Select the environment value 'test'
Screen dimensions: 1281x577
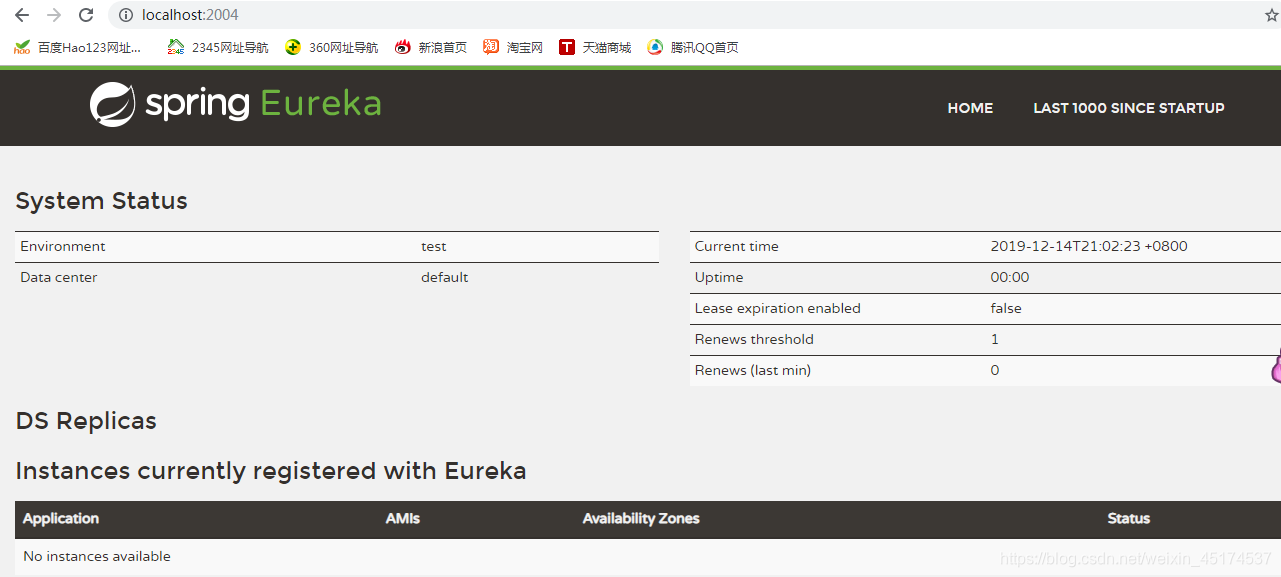pyautogui.click(x=434, y=247)
